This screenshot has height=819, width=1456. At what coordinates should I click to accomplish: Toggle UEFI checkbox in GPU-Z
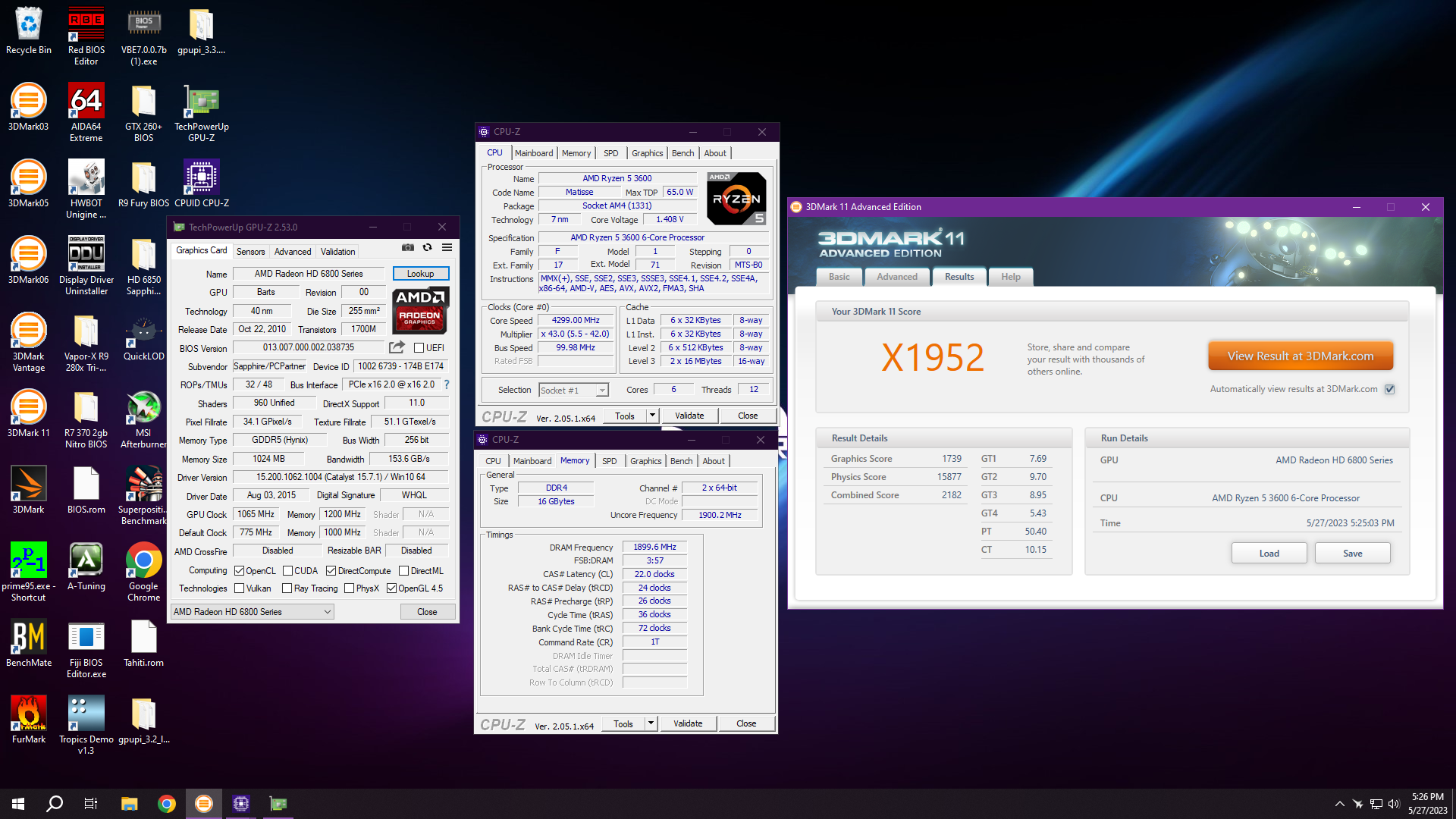[419, 348]
